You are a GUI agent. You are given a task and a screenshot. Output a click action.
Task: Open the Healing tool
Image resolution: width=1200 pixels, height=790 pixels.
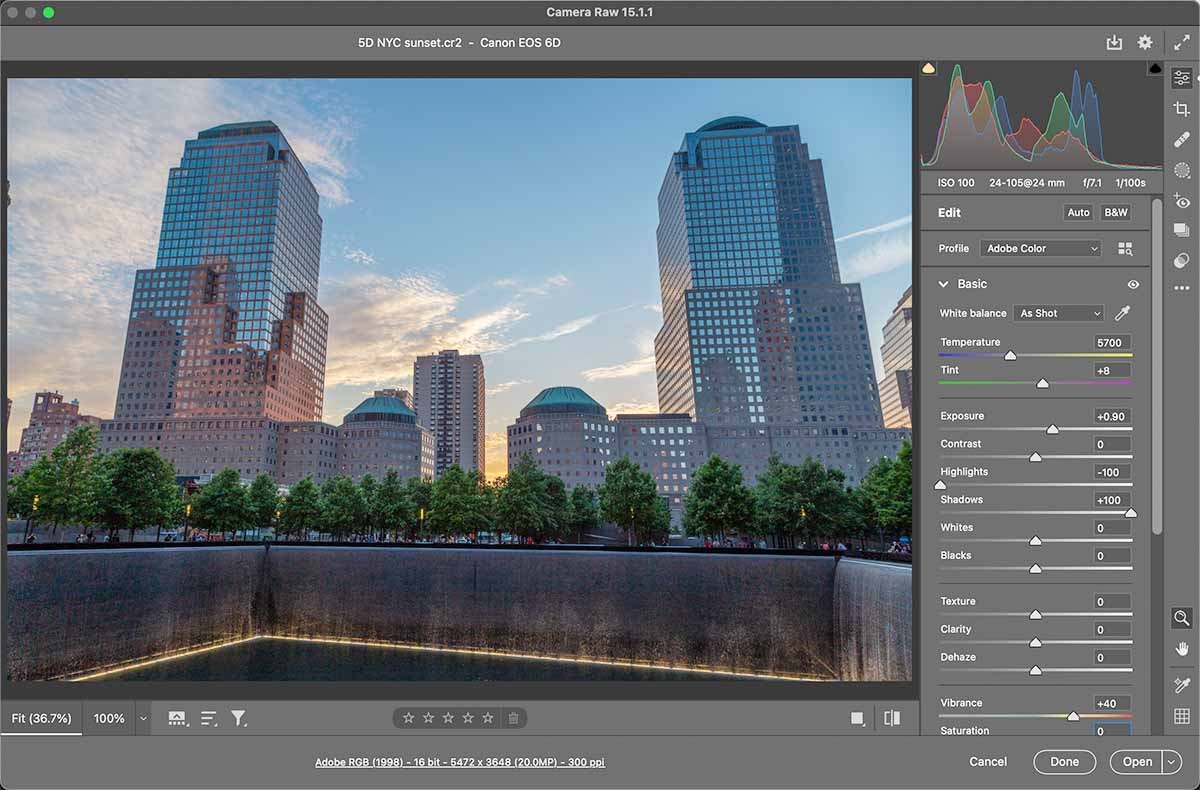click(1181, 140)
